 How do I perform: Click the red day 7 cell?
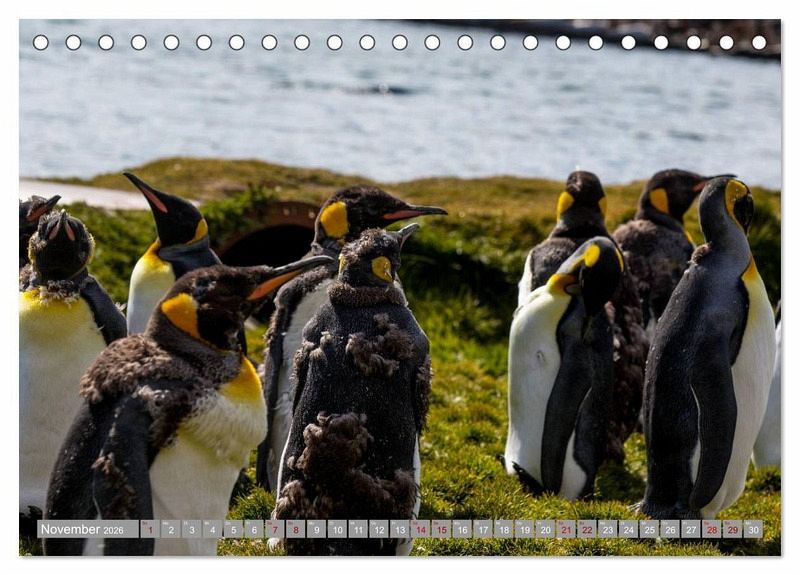click(x=274, y=529)
